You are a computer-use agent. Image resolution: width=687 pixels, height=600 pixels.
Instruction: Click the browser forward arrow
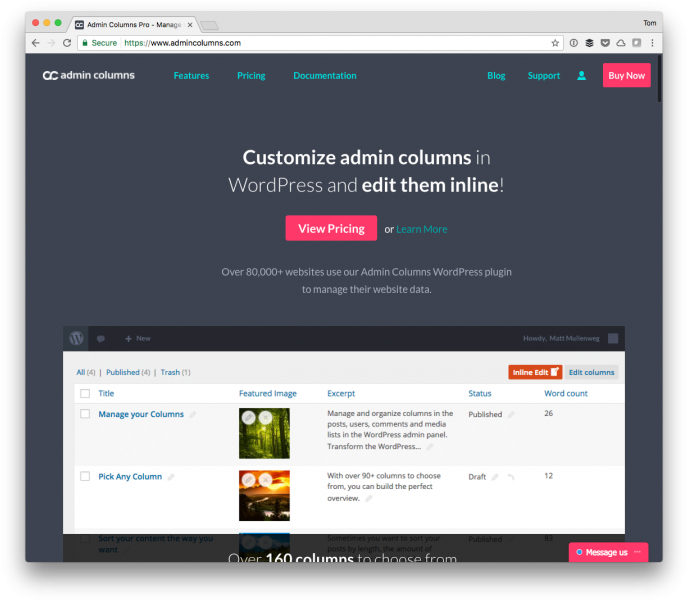click(x=51, y=43)
